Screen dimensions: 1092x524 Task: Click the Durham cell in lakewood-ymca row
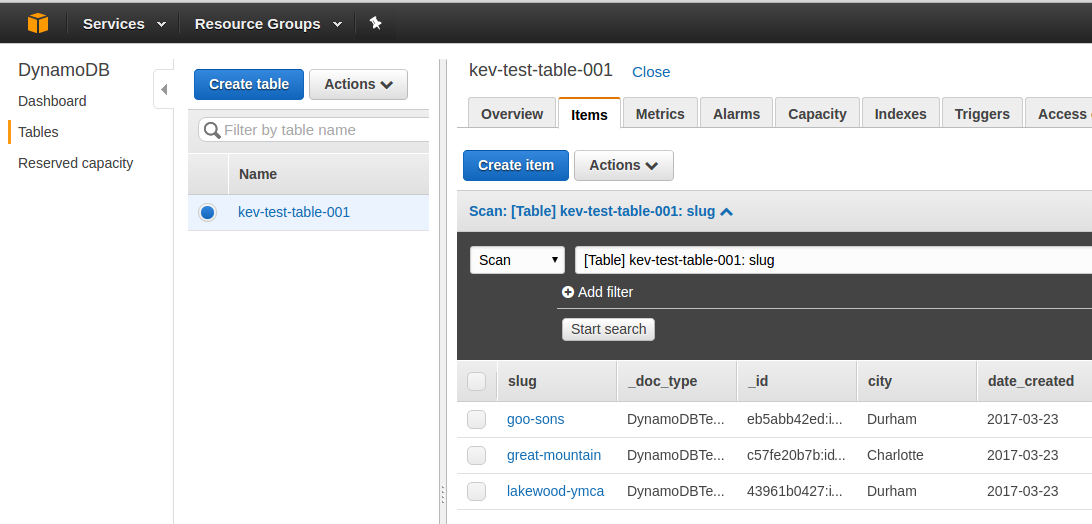pyautogui.click(x=891, y=491)
